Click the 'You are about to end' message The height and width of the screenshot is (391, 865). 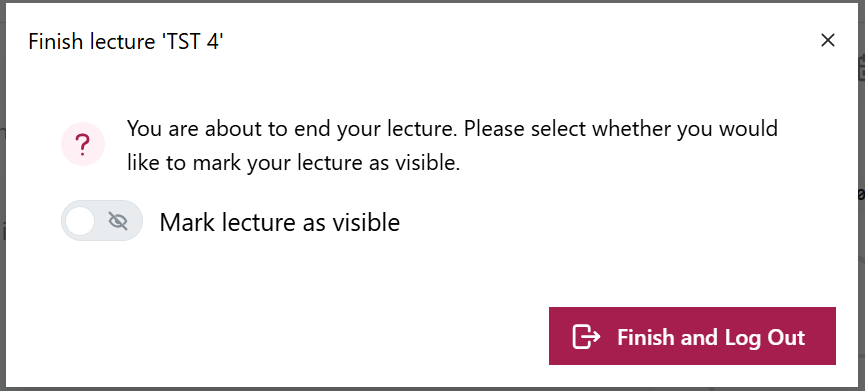[x=452, y=146]
